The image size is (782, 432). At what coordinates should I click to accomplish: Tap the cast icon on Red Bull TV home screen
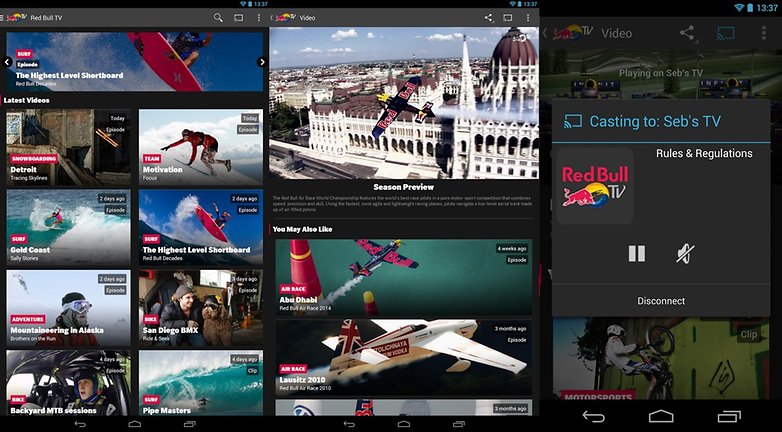239,17
